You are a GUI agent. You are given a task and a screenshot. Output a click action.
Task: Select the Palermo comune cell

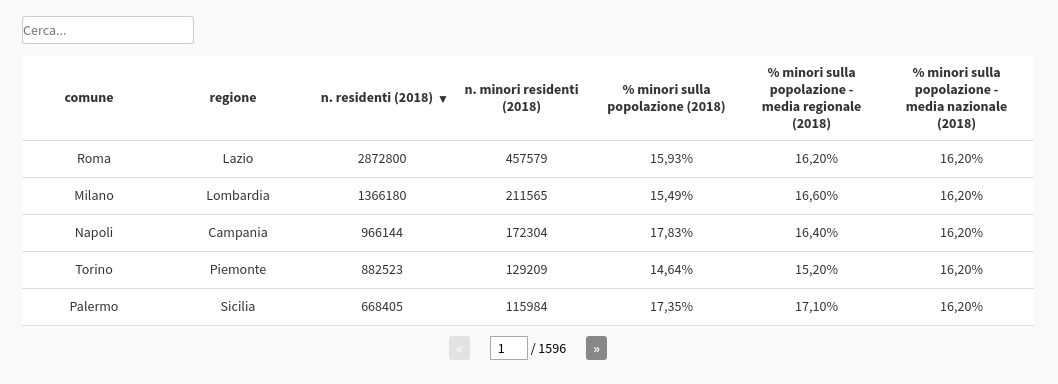(94, 306)
